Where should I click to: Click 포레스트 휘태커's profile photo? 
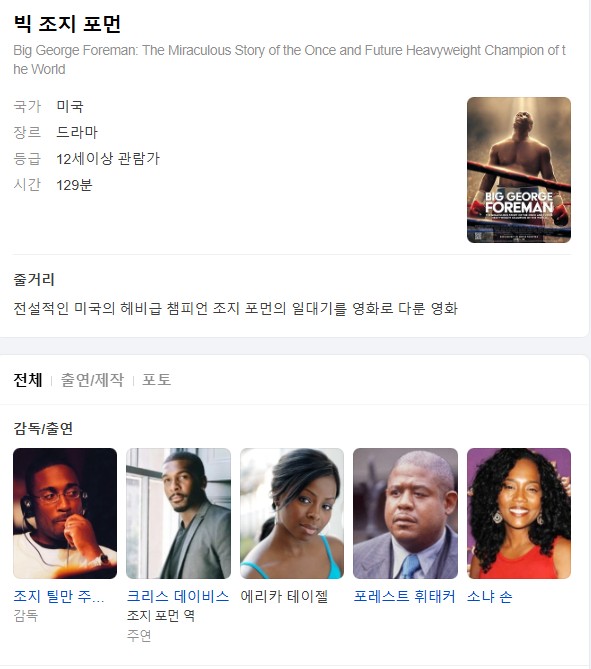pyautogui.click(x=405, y=513)
